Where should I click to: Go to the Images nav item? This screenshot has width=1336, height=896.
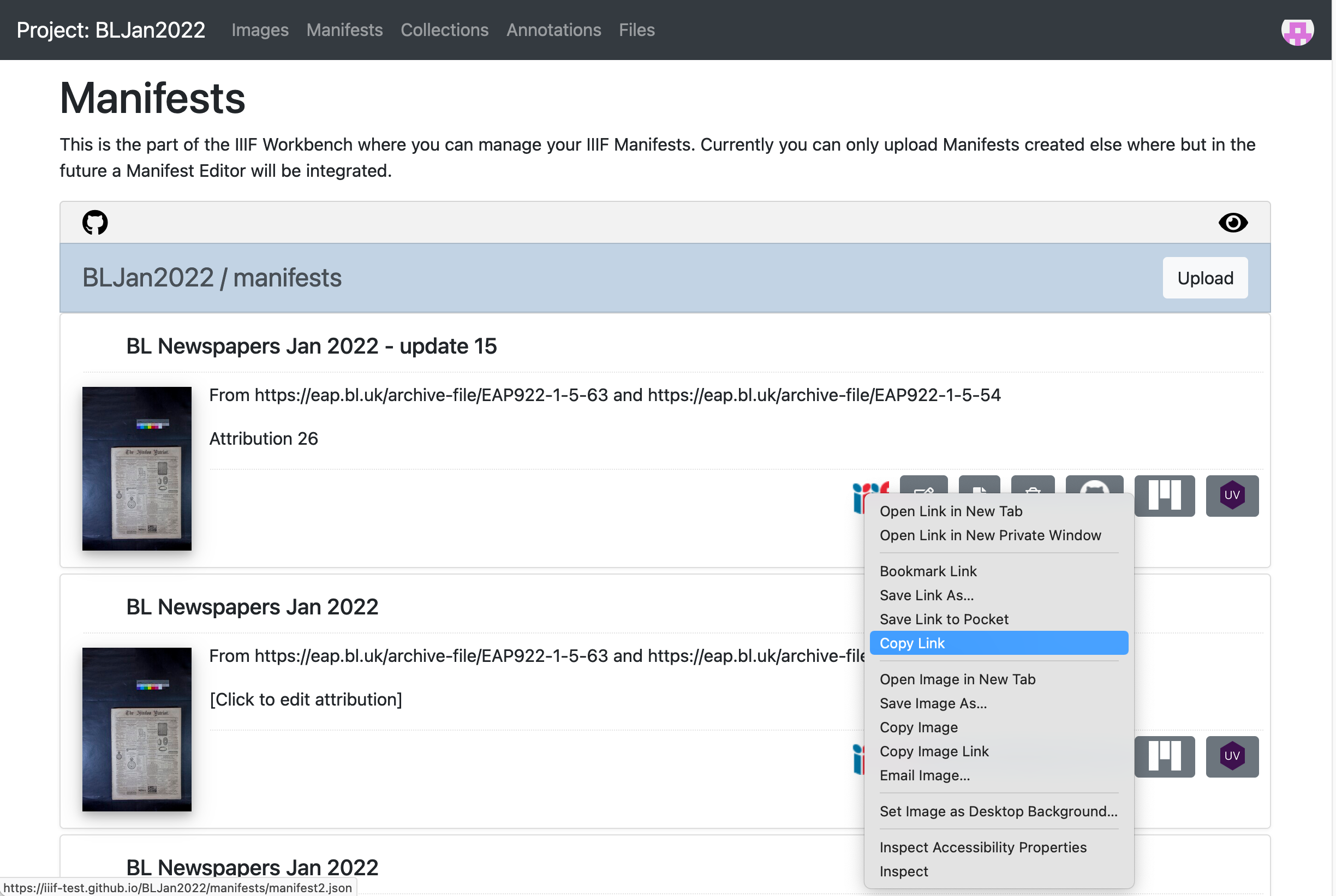pyautogui.click(x=260, y=29)
